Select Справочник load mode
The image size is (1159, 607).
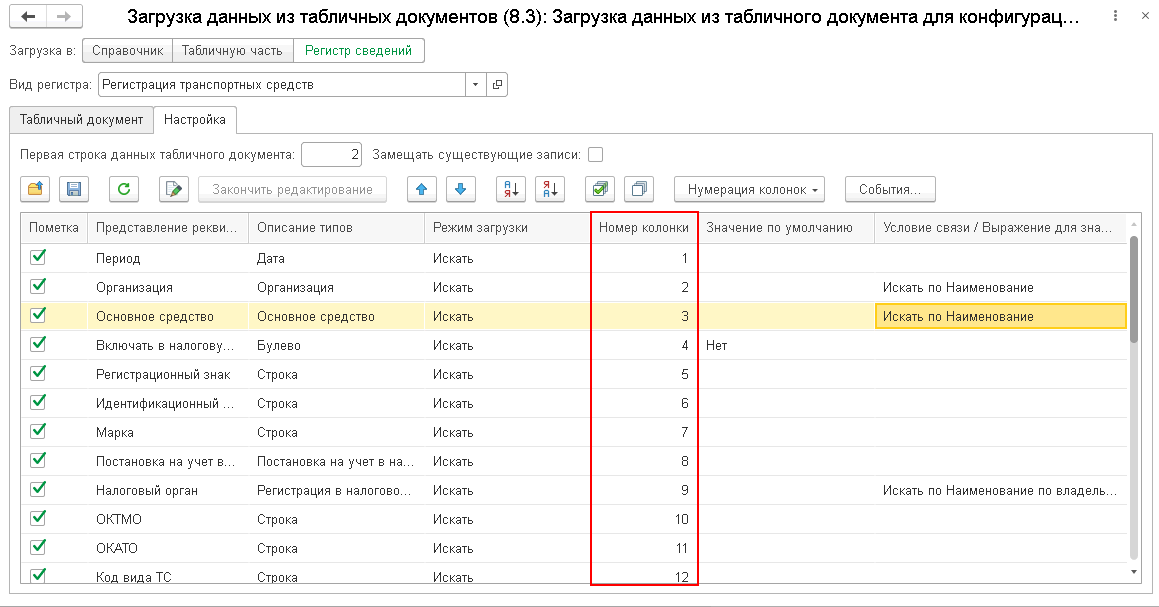point(128,50)
